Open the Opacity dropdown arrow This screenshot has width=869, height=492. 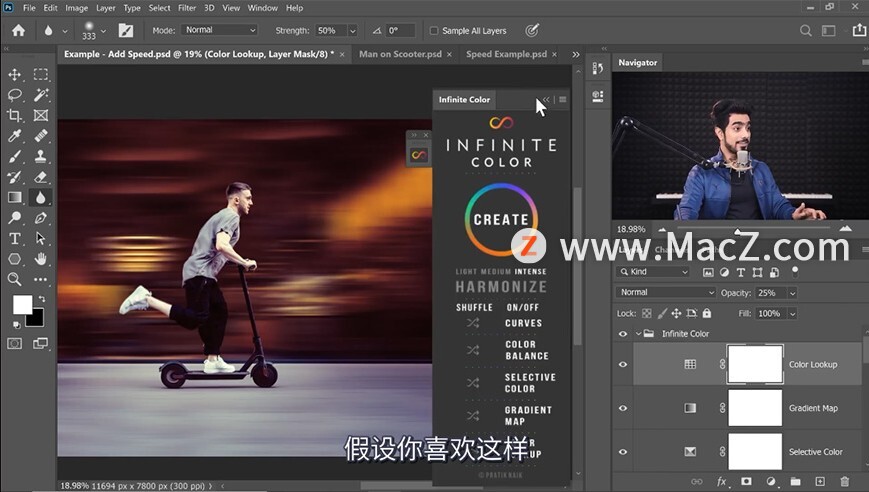click(x=793, y=293)
